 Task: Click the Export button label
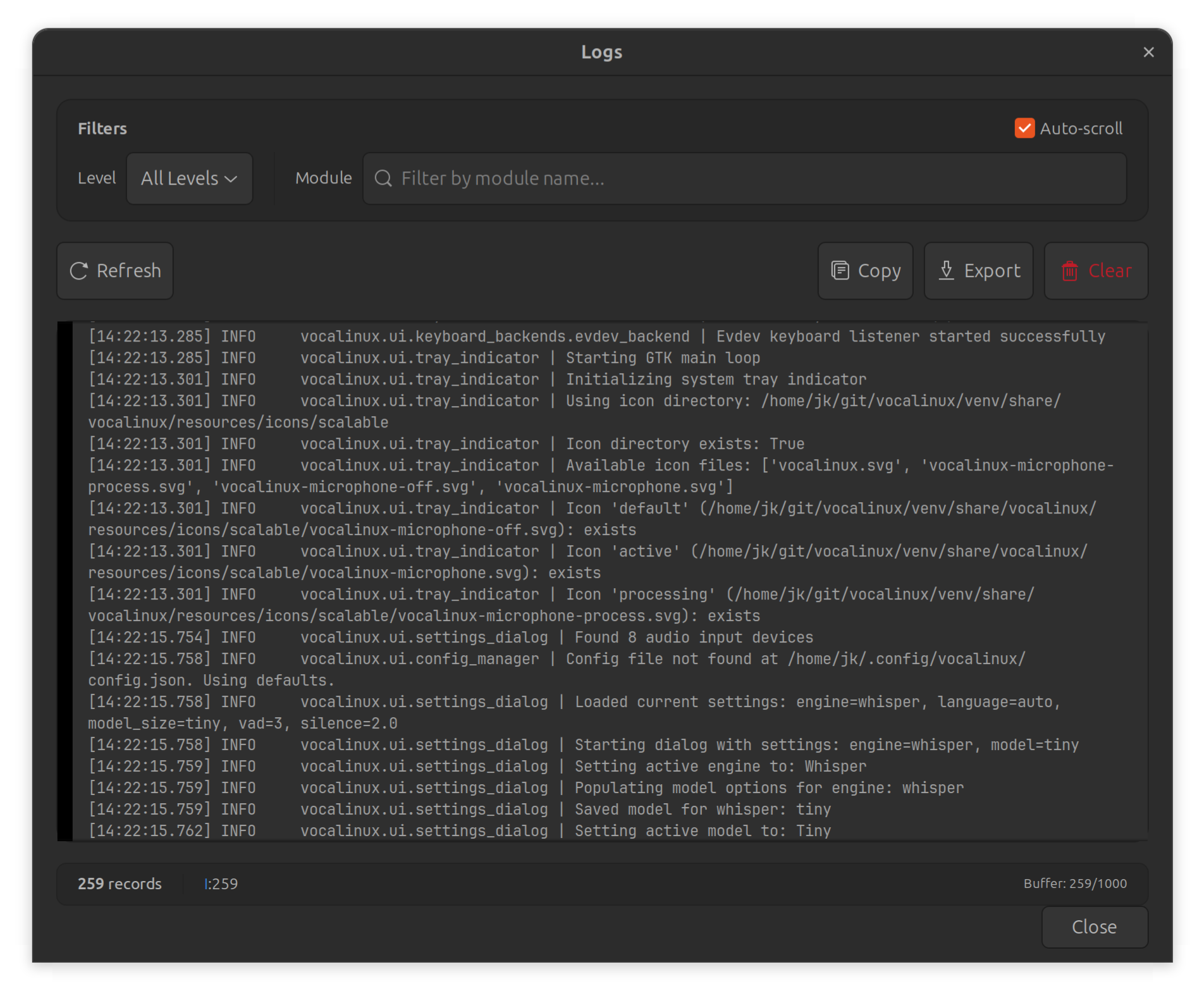pos(992,271)
